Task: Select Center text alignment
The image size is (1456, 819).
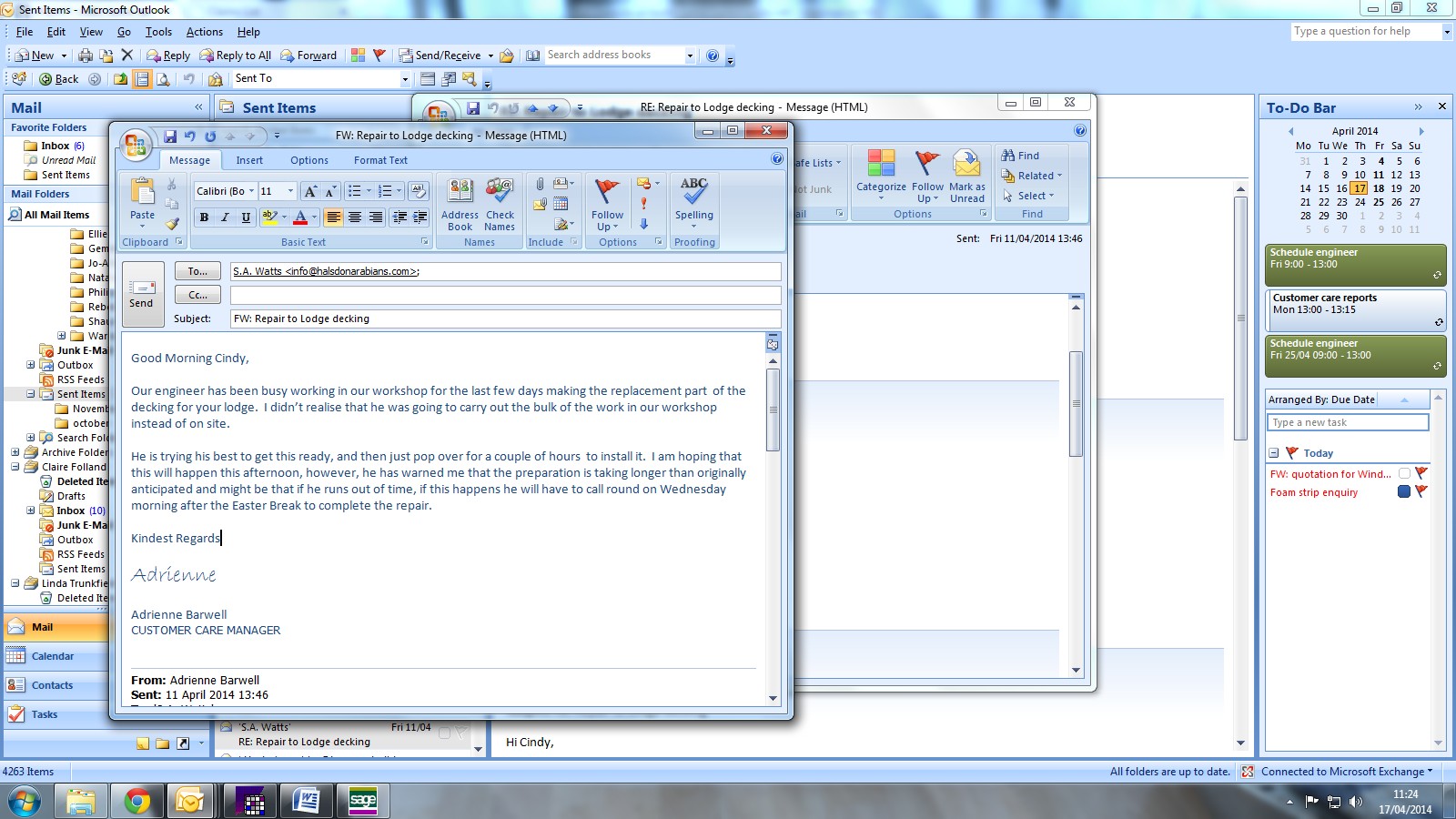Action: point(355,217)
